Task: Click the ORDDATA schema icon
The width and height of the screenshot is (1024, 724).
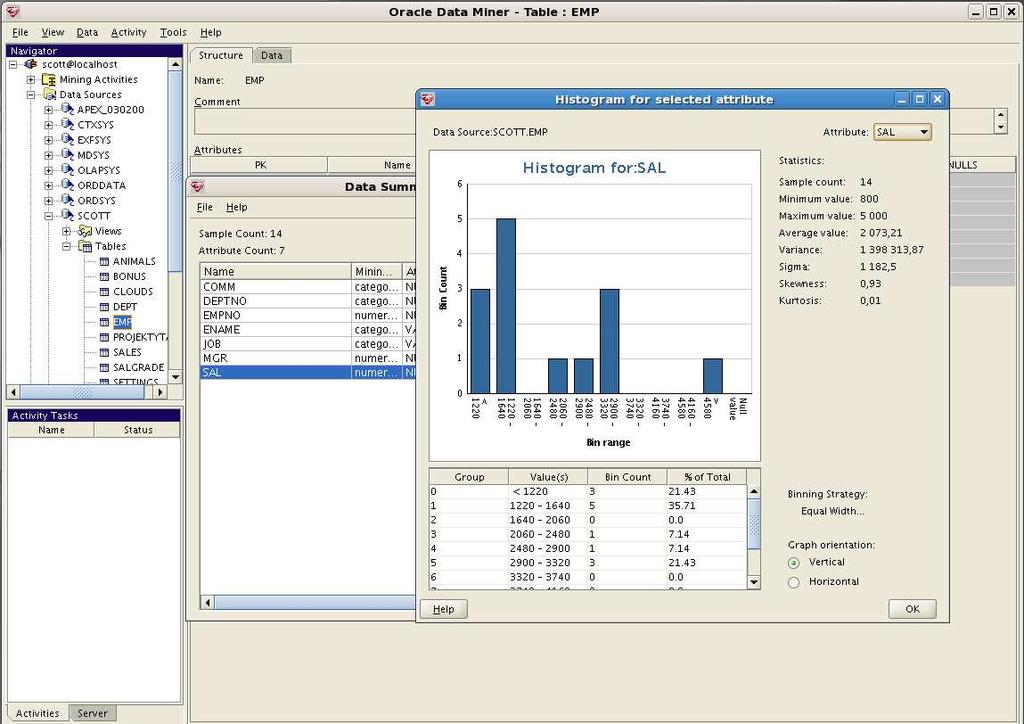Action: [67, 185]
